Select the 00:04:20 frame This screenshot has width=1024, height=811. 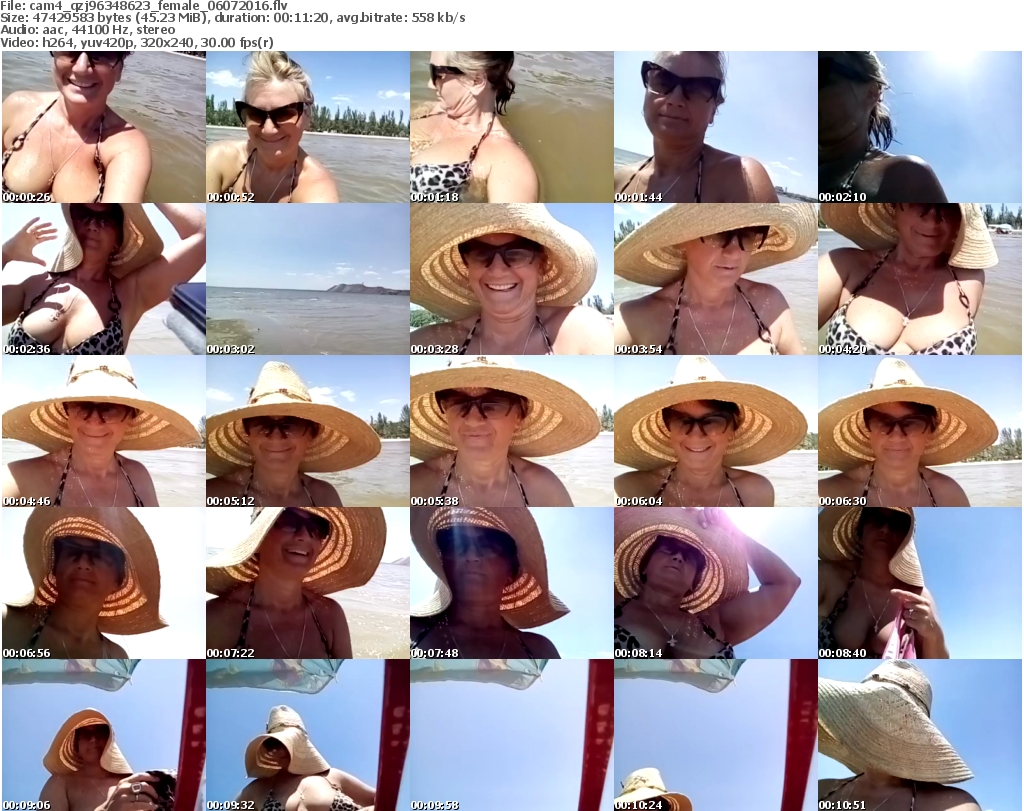coord(920,279)
